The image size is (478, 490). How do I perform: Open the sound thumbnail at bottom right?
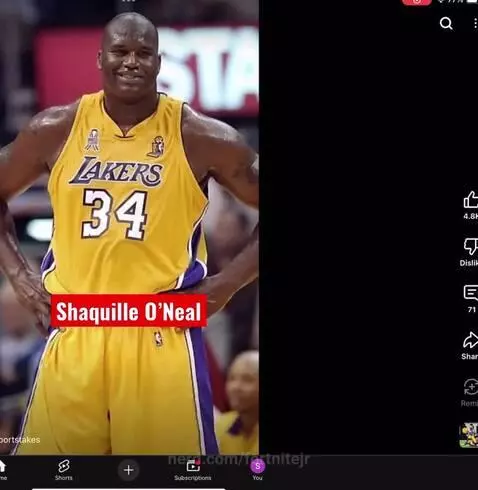point(469,435)
